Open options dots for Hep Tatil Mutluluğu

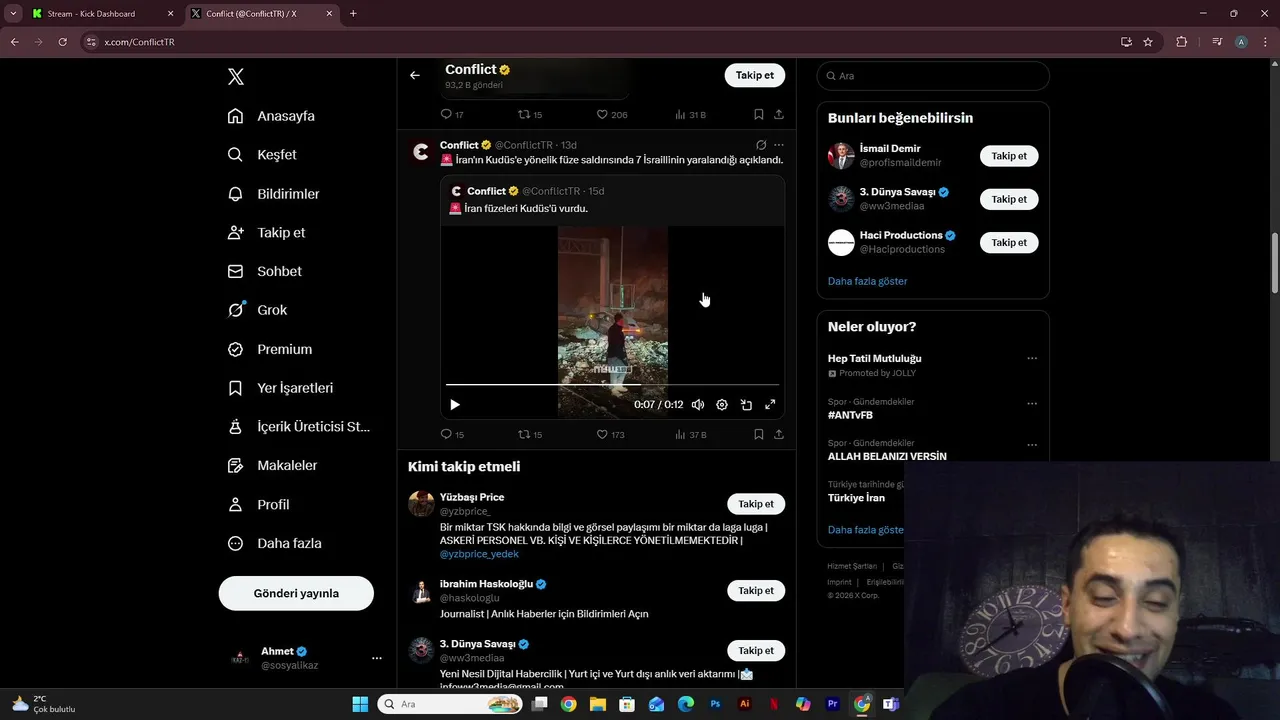click(x=1032, y=358)
